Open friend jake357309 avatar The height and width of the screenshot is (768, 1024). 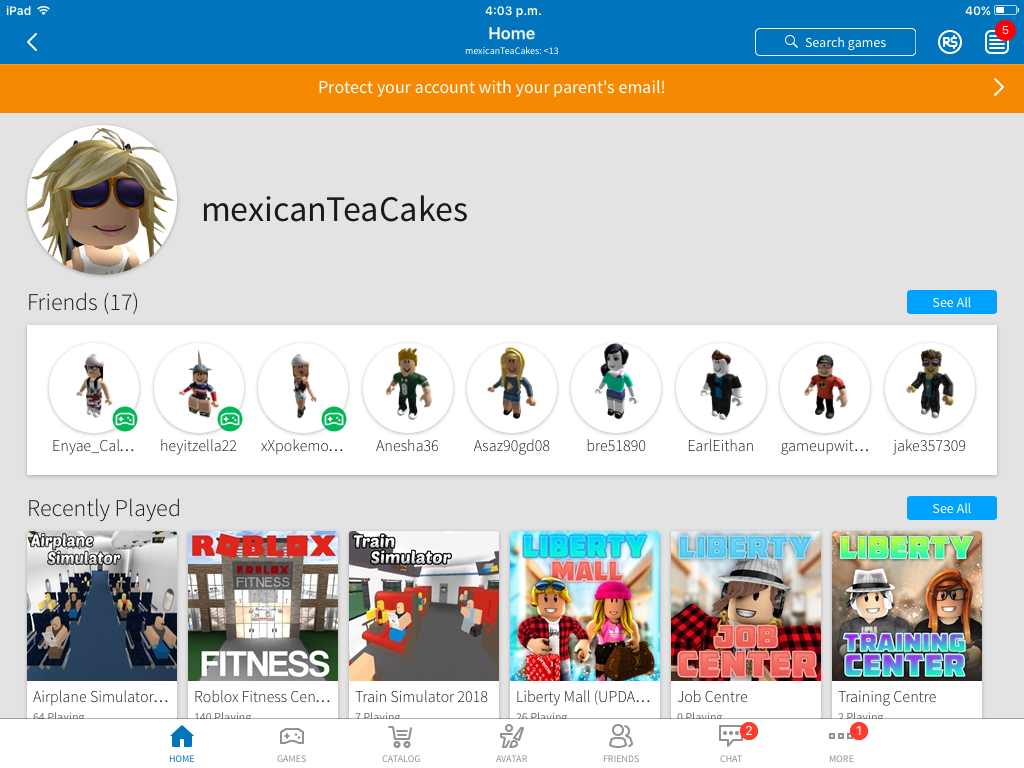click(929, 388)
